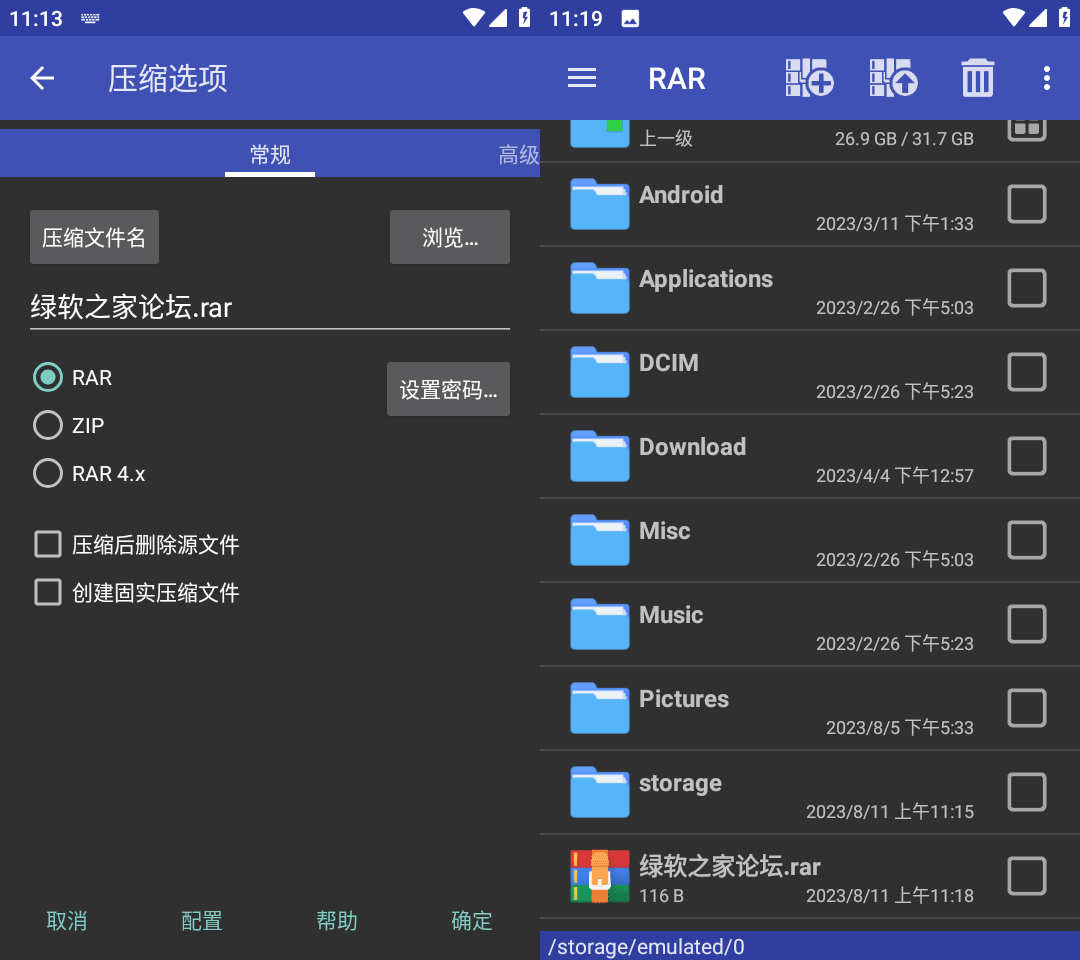Screen dimensions: 1080x960
Task: Switch to the 高级 tab
Action: click(x=518, y=155)
